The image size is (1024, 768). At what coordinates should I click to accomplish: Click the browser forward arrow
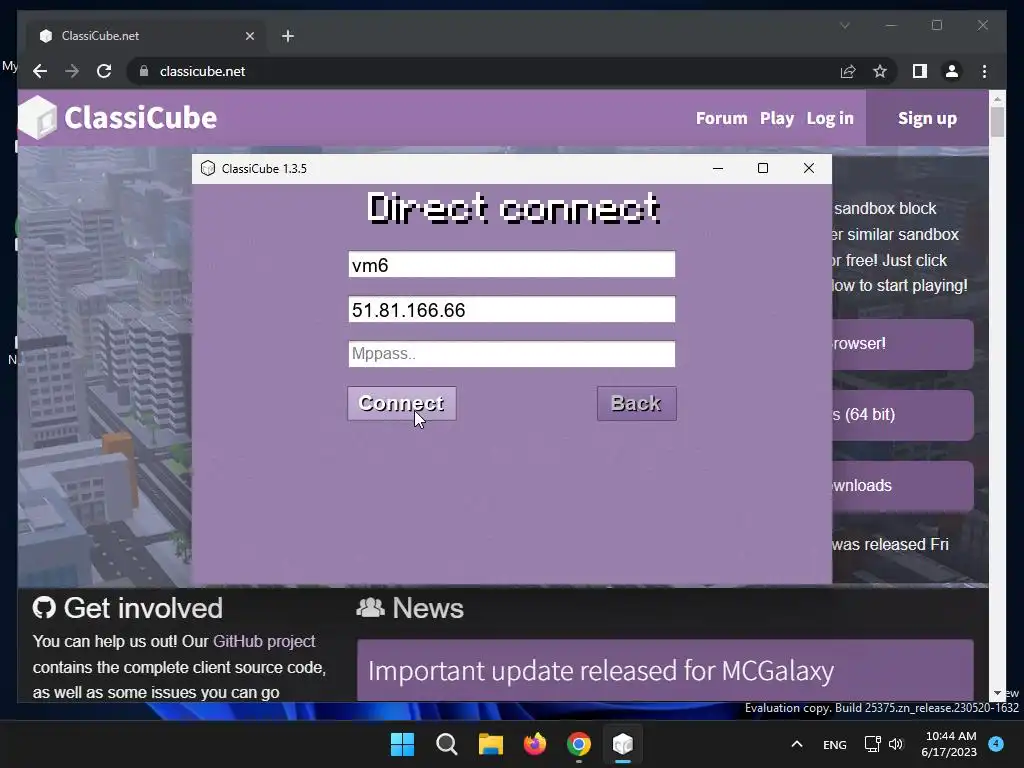point(72,71)
